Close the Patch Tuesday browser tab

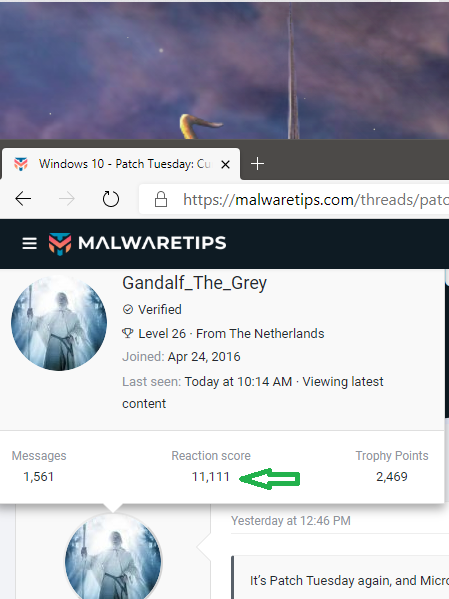(x=225, y=165)
